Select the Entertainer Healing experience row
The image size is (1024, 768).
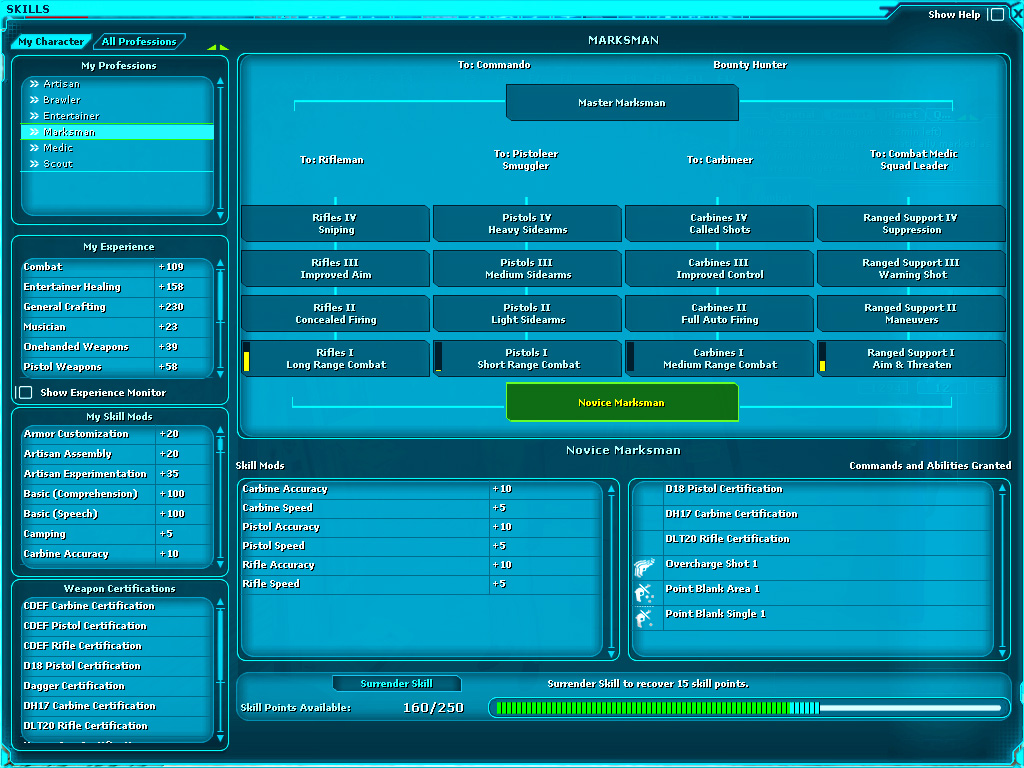coord(118,287)
